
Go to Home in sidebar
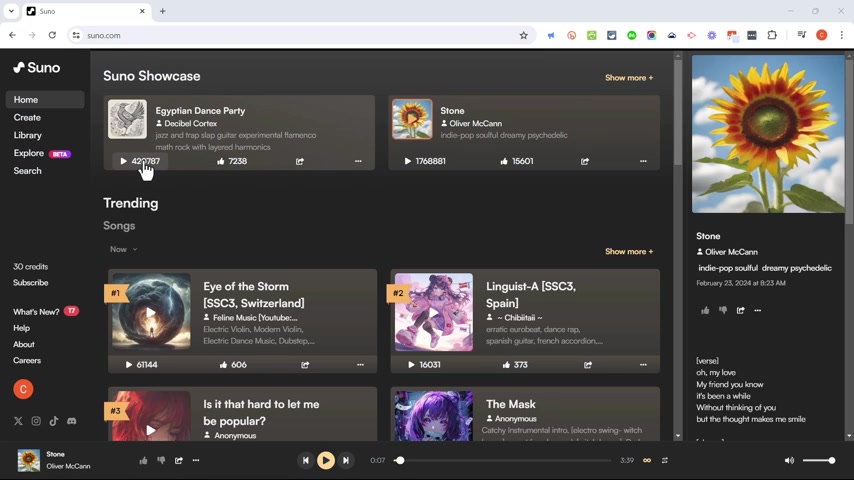pos(45,100)
